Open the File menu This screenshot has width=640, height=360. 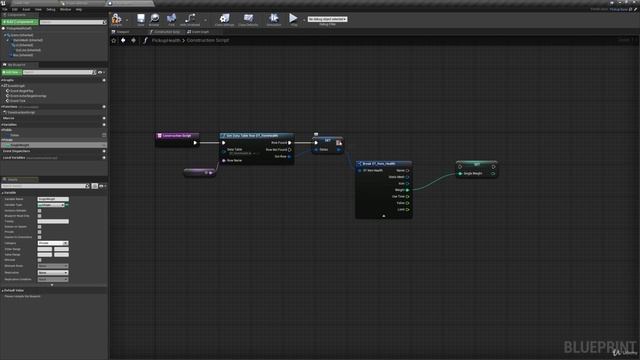[x=5, y=9]
